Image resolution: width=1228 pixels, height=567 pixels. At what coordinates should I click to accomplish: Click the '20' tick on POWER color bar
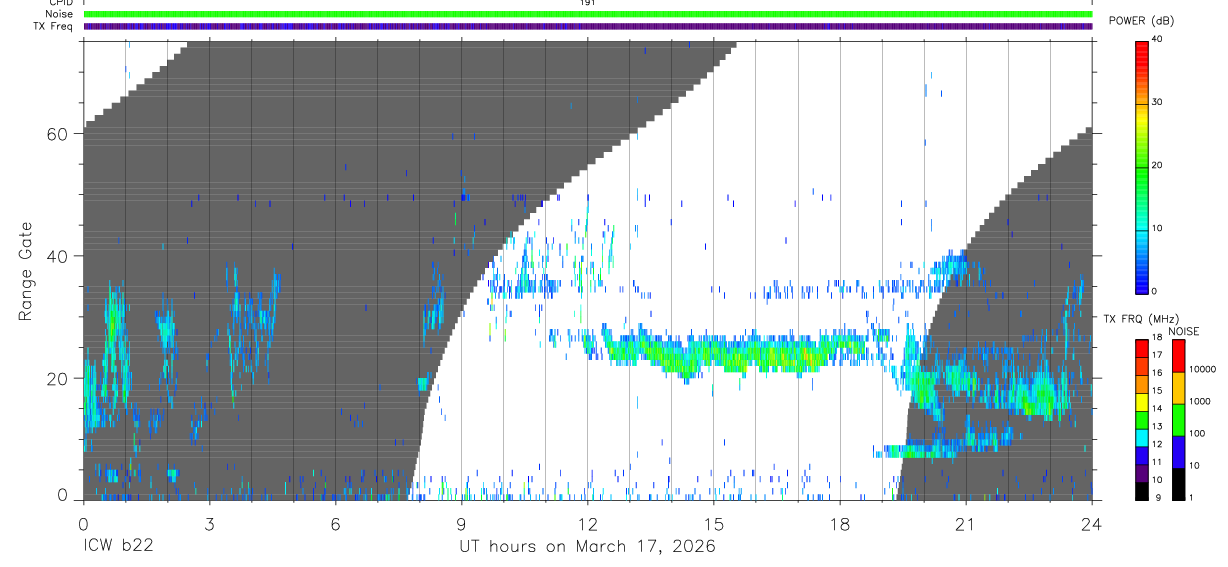[1157, 166]
